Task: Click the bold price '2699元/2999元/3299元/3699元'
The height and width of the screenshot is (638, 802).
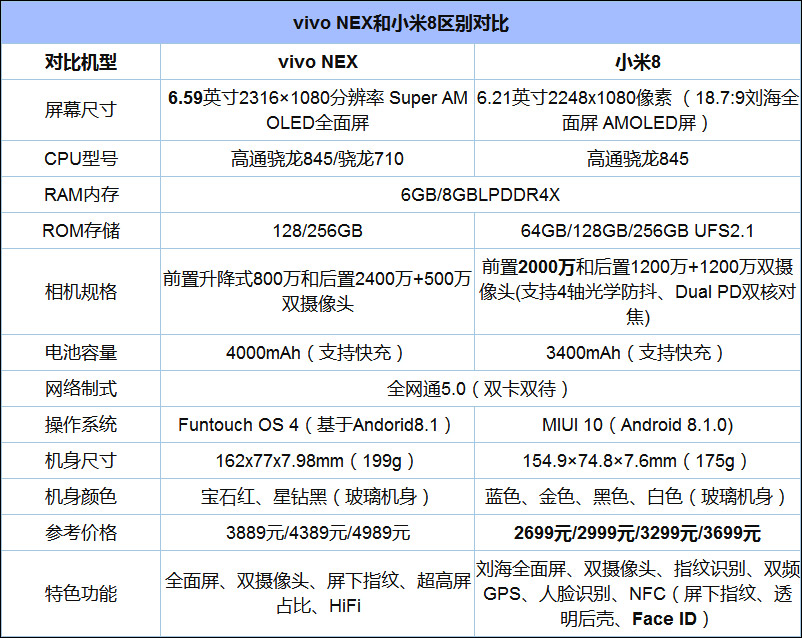Action: 637,533
